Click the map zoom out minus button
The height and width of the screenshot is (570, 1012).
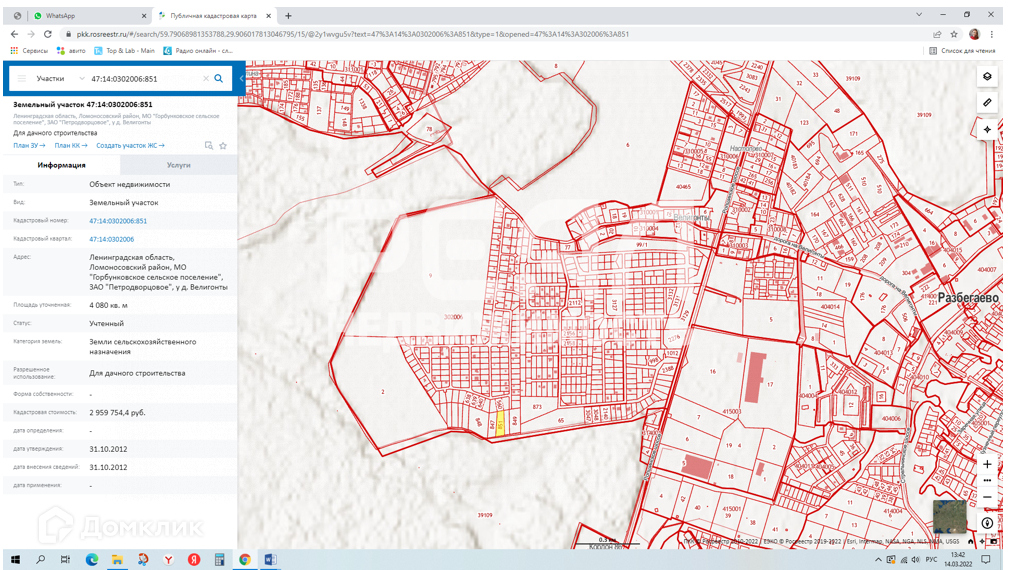point(987,497)
